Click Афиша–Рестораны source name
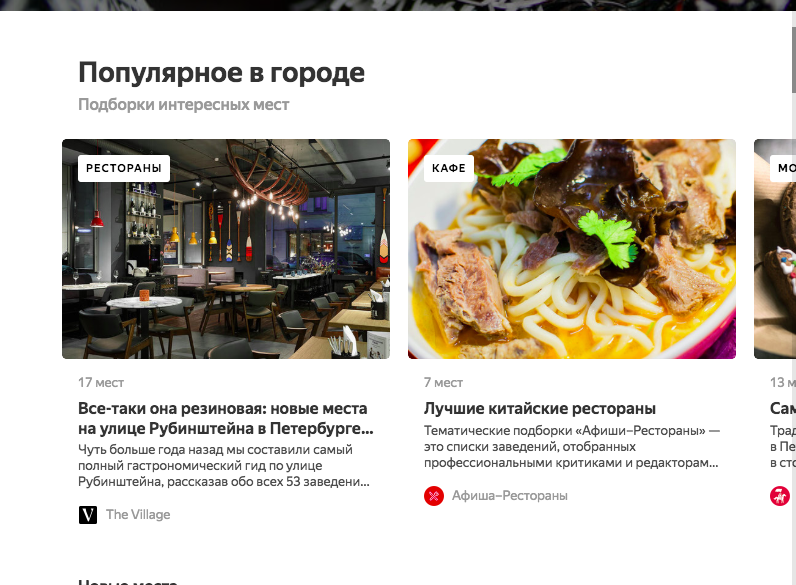This screenshot has width=796, height=585. (x=510, y=496)
